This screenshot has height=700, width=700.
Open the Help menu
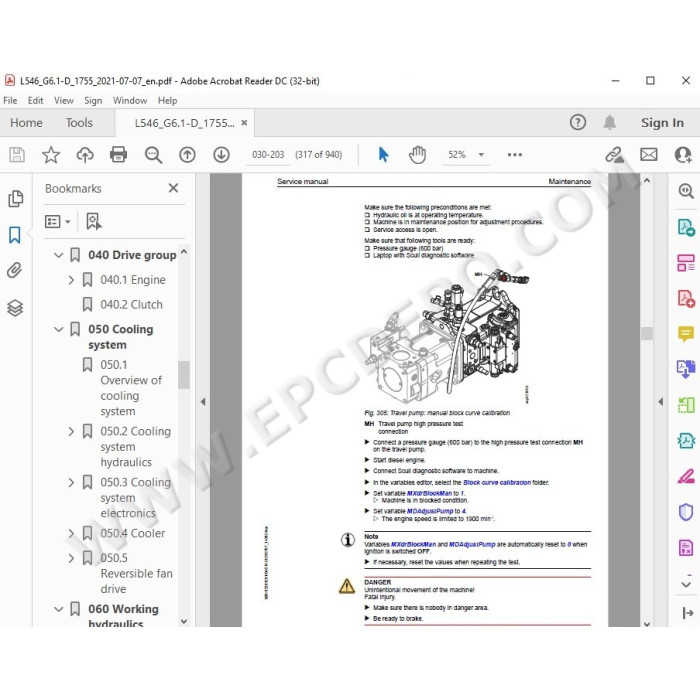(x=167, y=100)
